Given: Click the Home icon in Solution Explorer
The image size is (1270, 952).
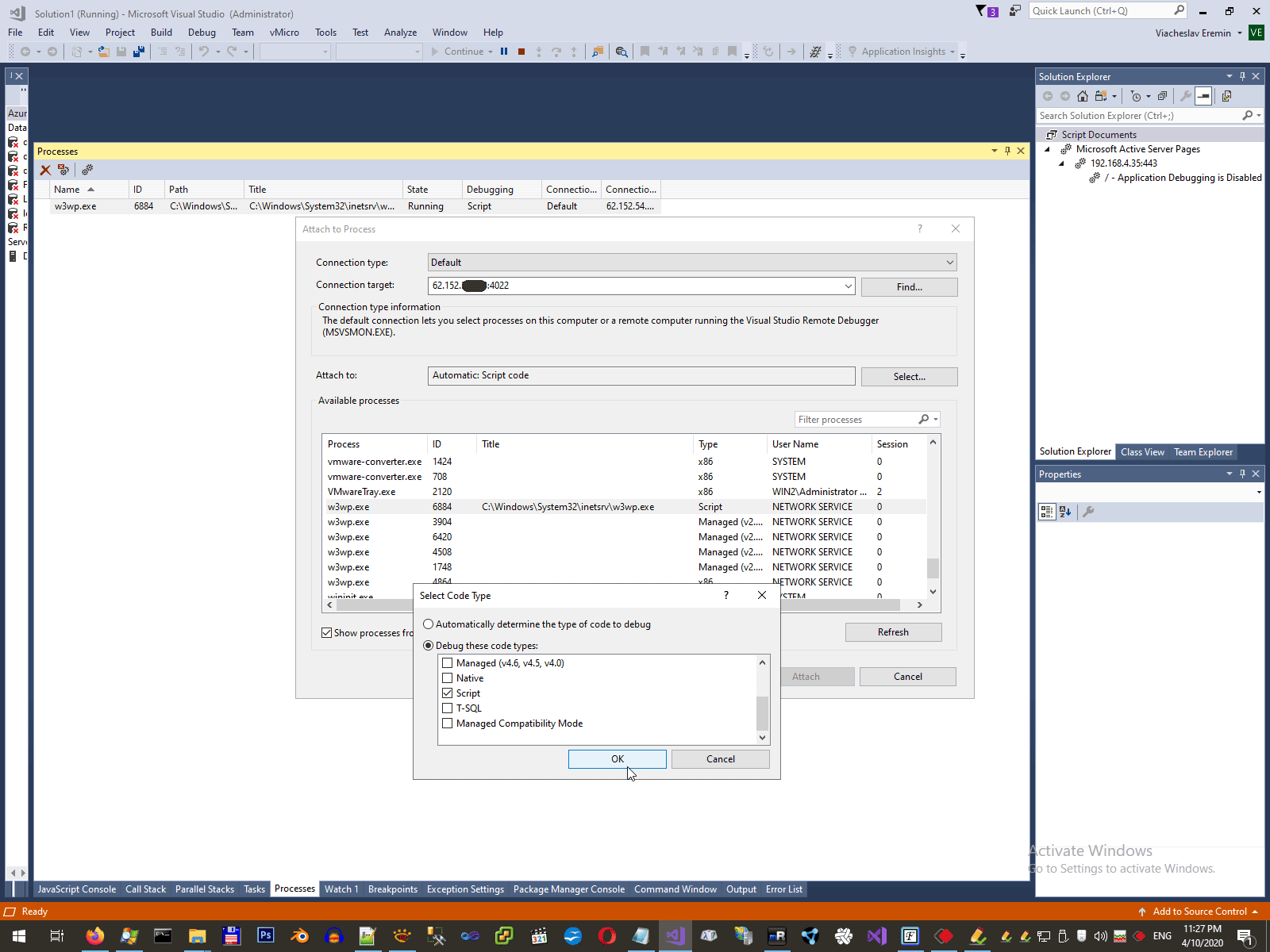Looking at the screenshot, I should [1083, 96].
